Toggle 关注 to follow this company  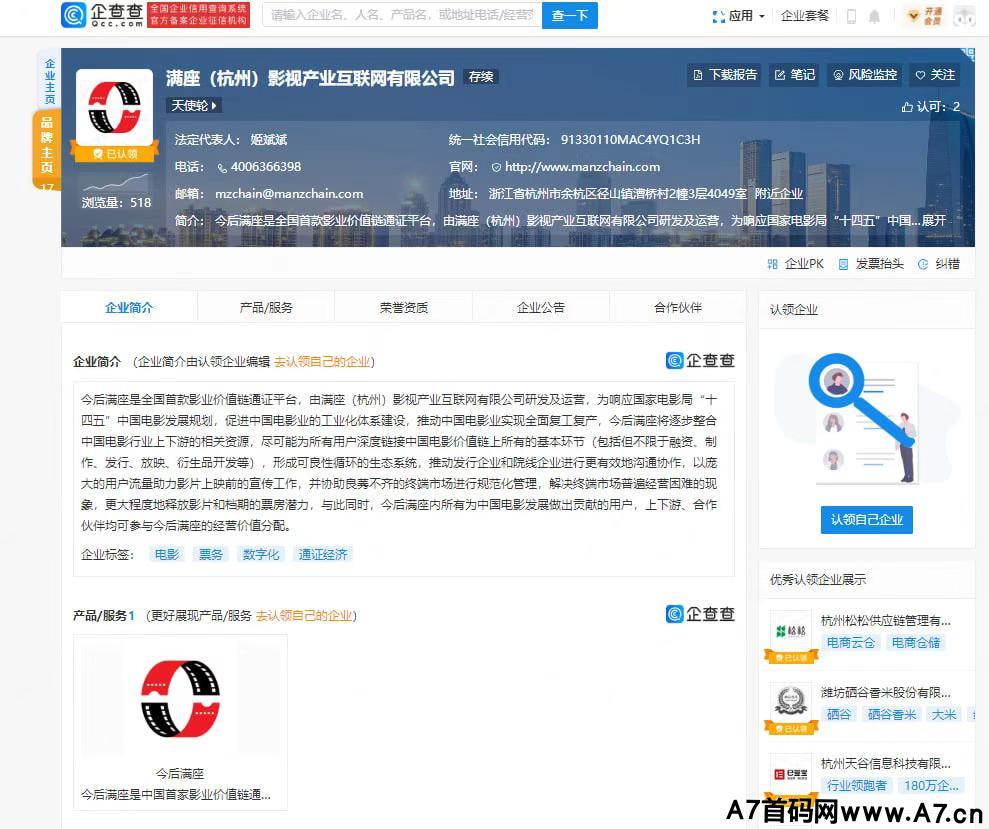click(934, 75)
